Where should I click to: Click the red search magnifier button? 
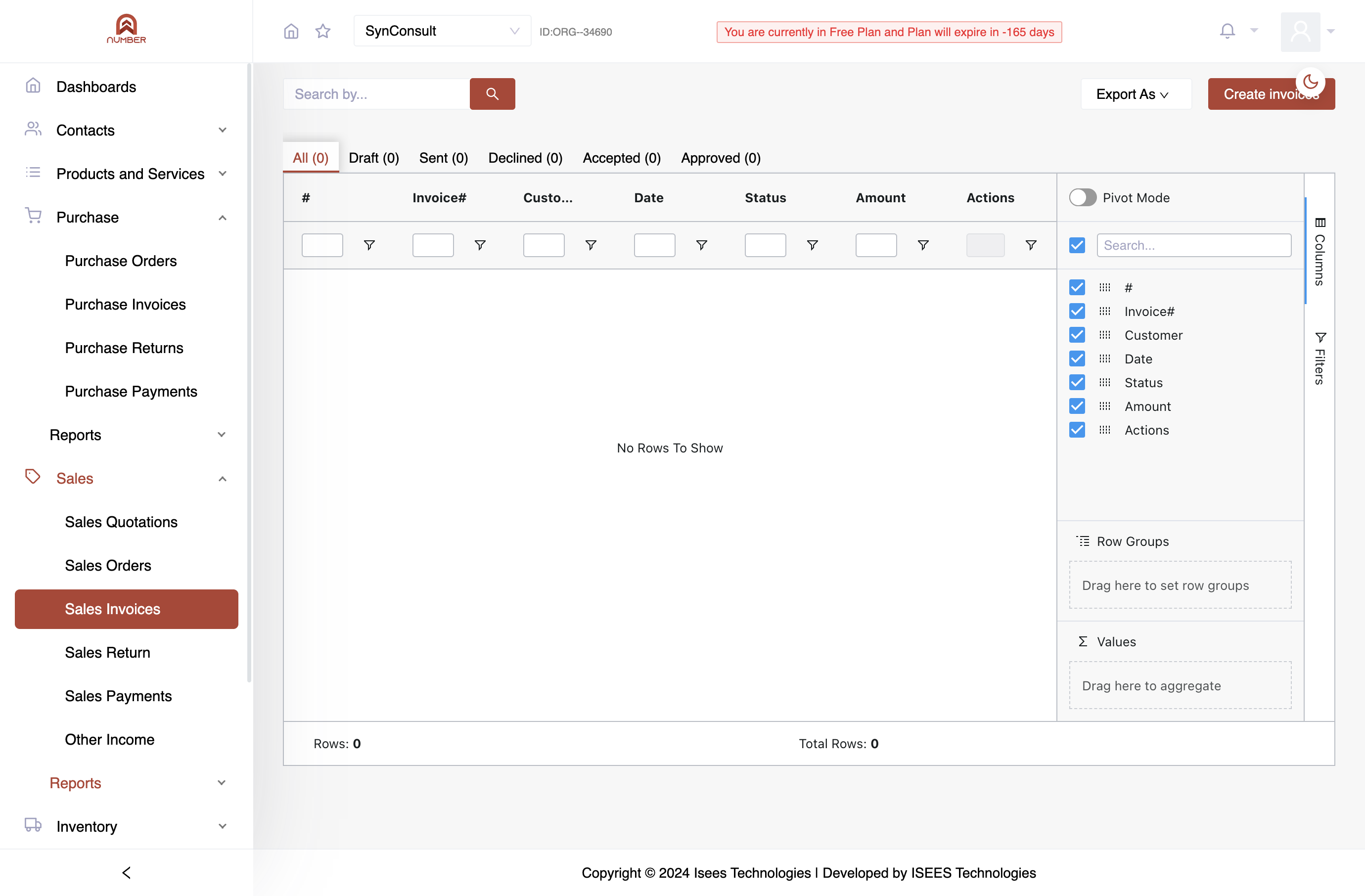pos(492,93)
